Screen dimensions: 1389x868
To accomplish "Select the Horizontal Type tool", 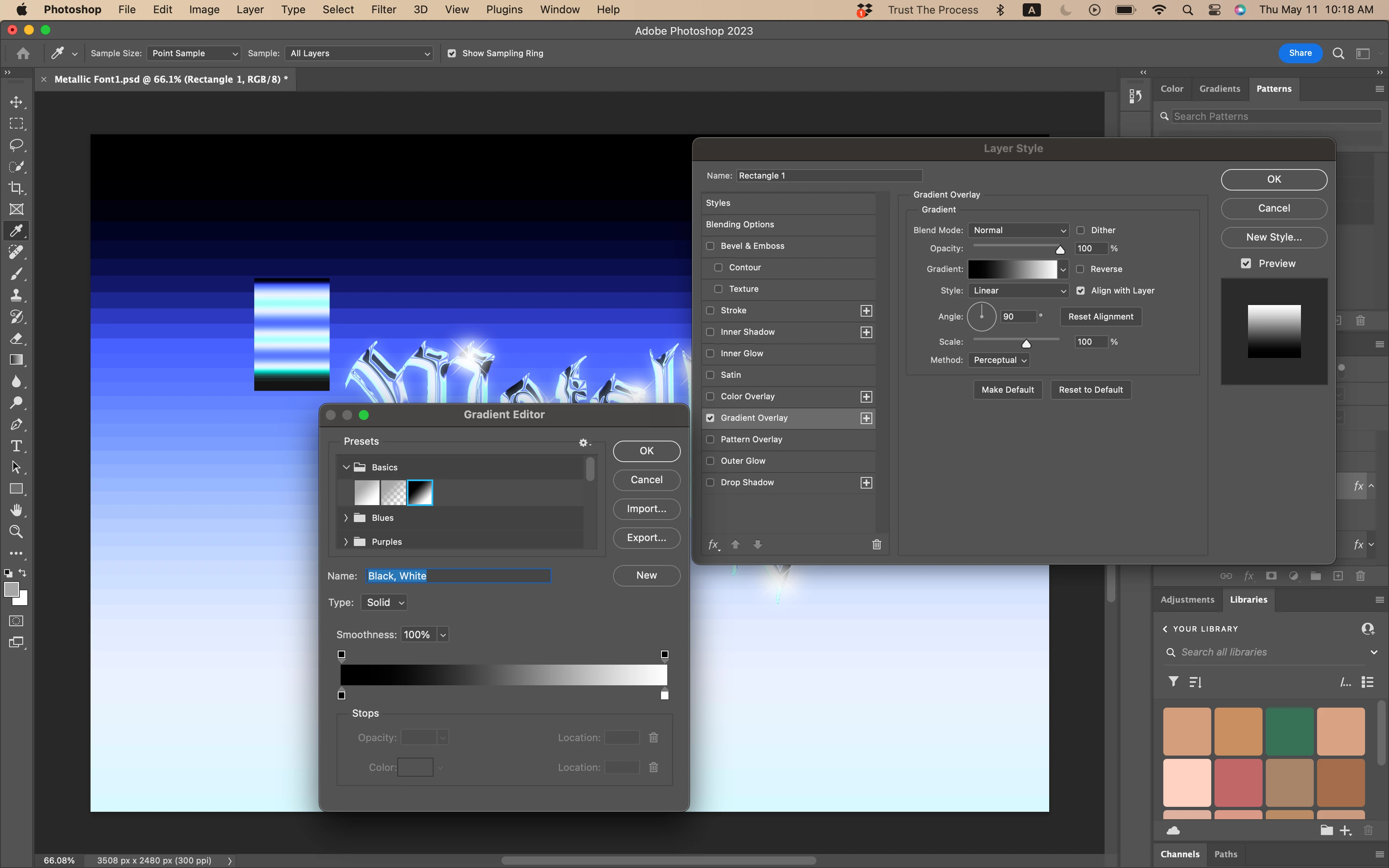I will tap(16, 446).
